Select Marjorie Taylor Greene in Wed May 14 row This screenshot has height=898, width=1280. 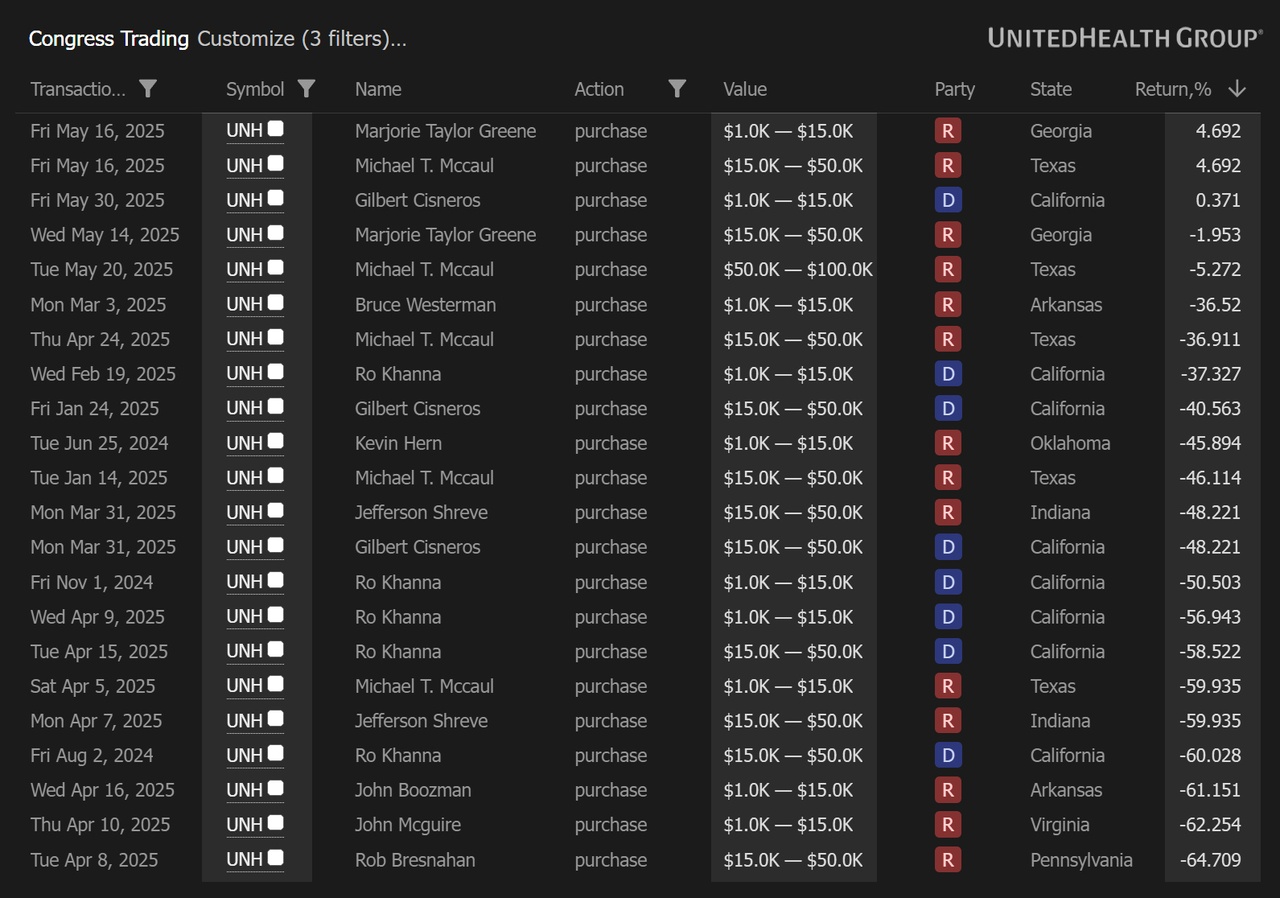coord(445,235)
